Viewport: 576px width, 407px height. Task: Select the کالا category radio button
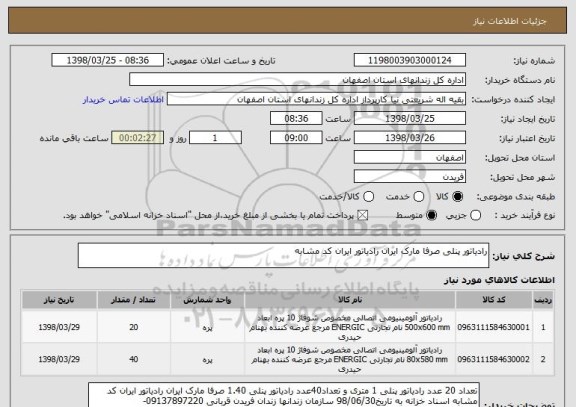[x=457, y=197]
